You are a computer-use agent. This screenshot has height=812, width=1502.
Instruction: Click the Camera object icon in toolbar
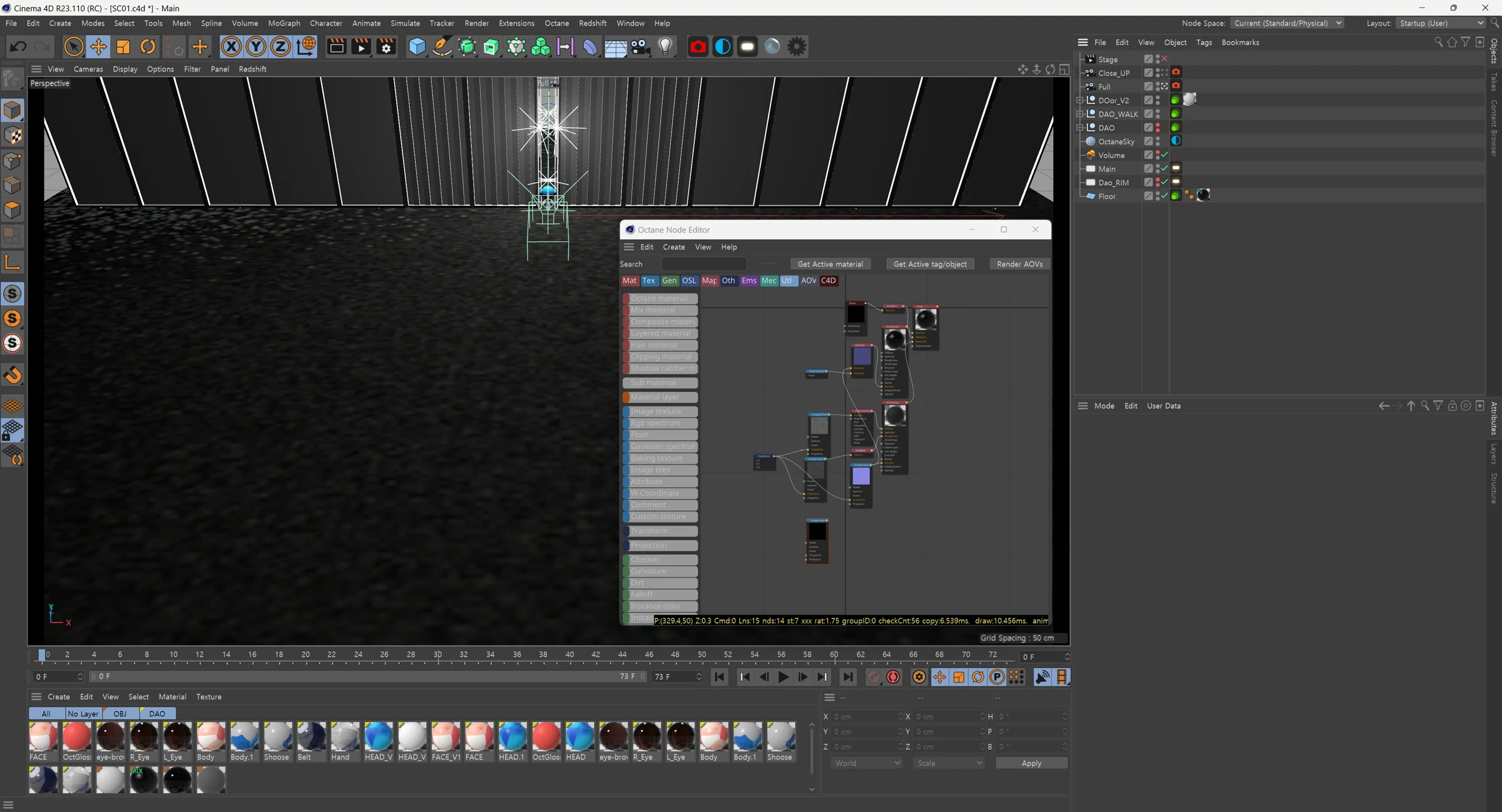coord(640,47)
